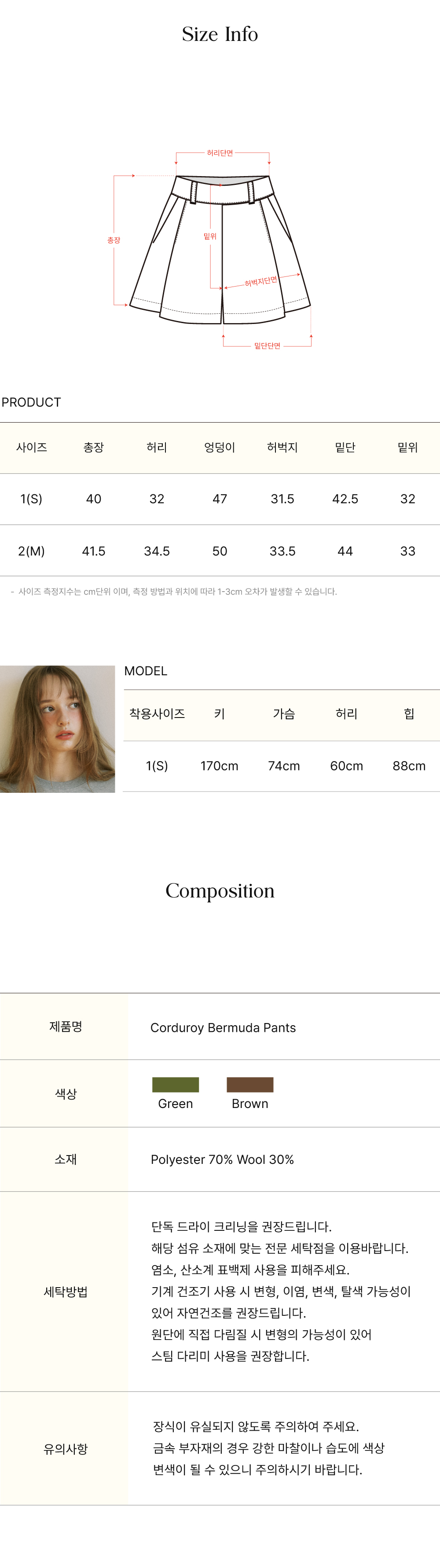
Task: Select the 2(M) size row label
Action: [x=31, y=551]
